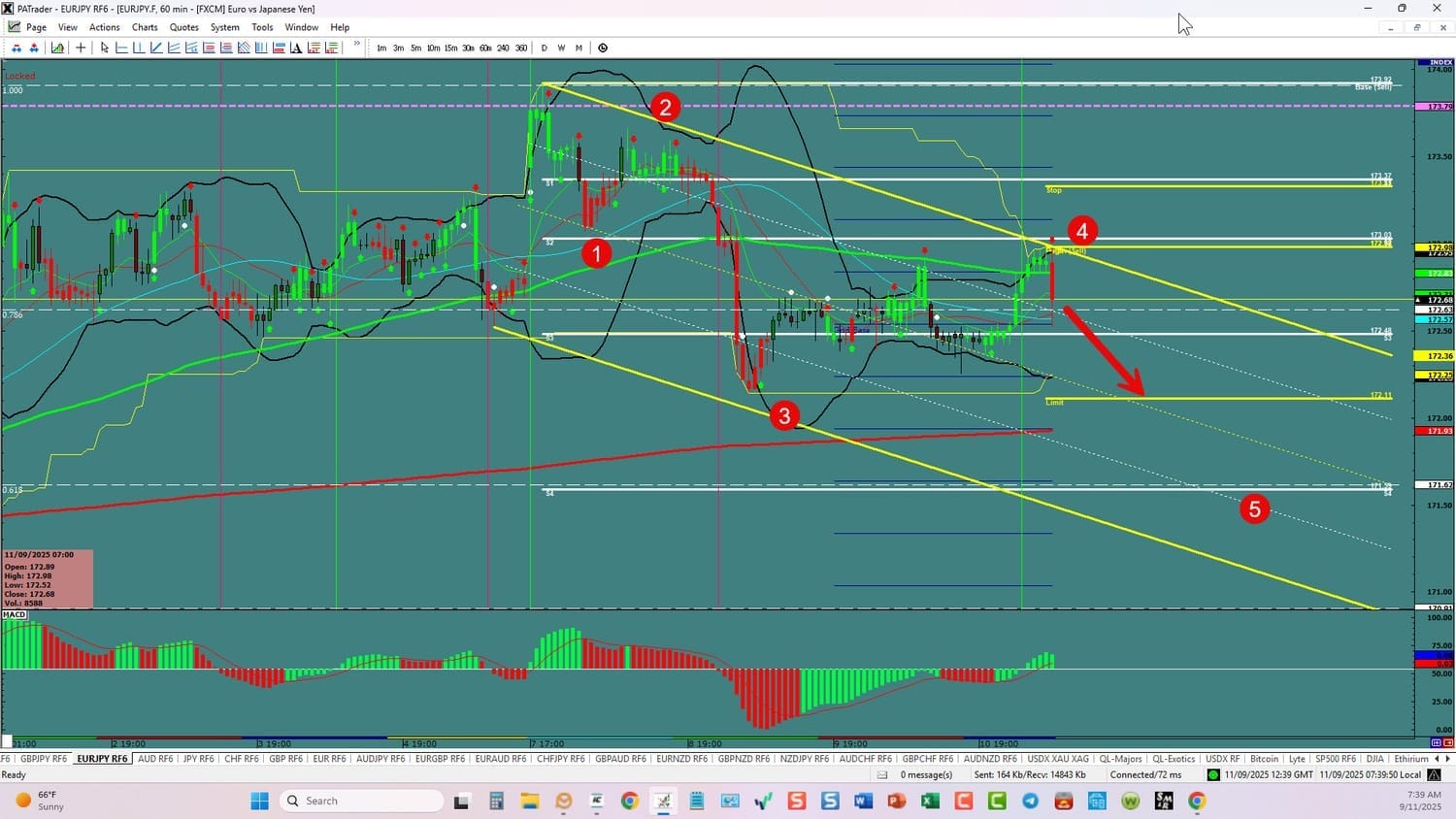Switch to the USDX XAU XAG tab

tap(1058, 759)
